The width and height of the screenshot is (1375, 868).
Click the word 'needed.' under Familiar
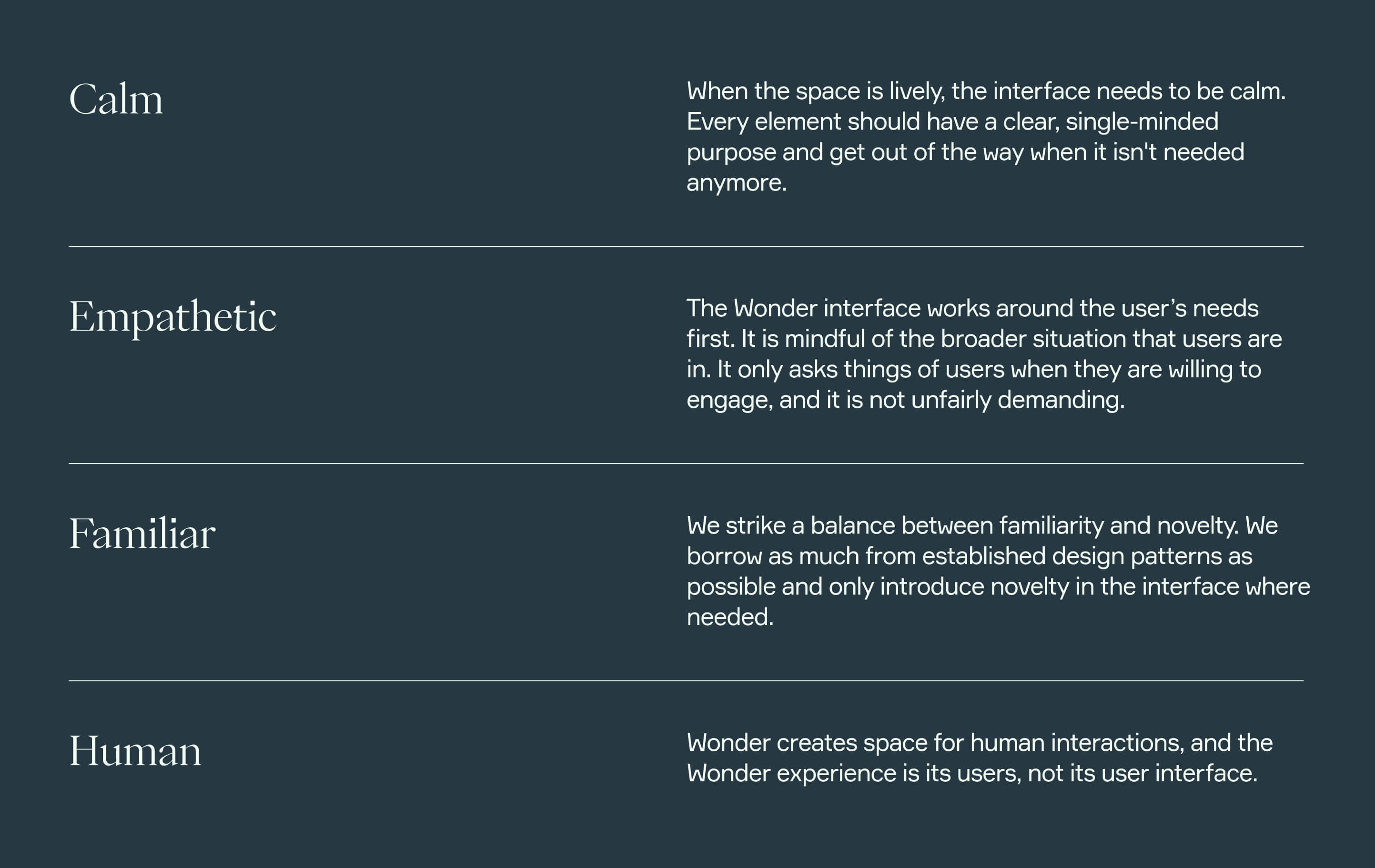coord(730,617)
